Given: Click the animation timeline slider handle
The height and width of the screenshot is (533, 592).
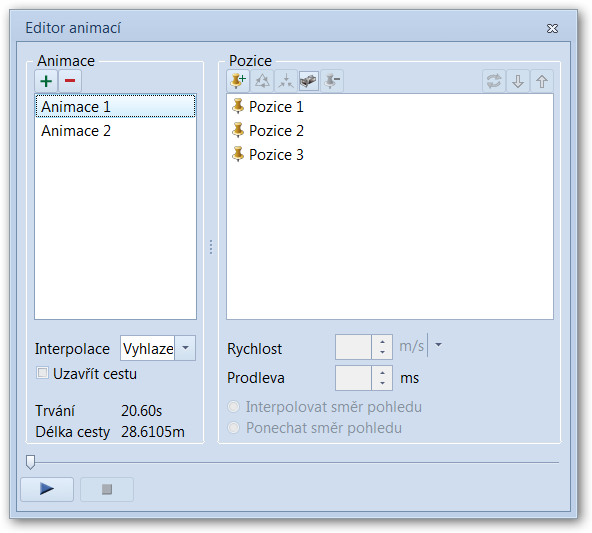Looking at the screenshot, I should click(31, 462).
